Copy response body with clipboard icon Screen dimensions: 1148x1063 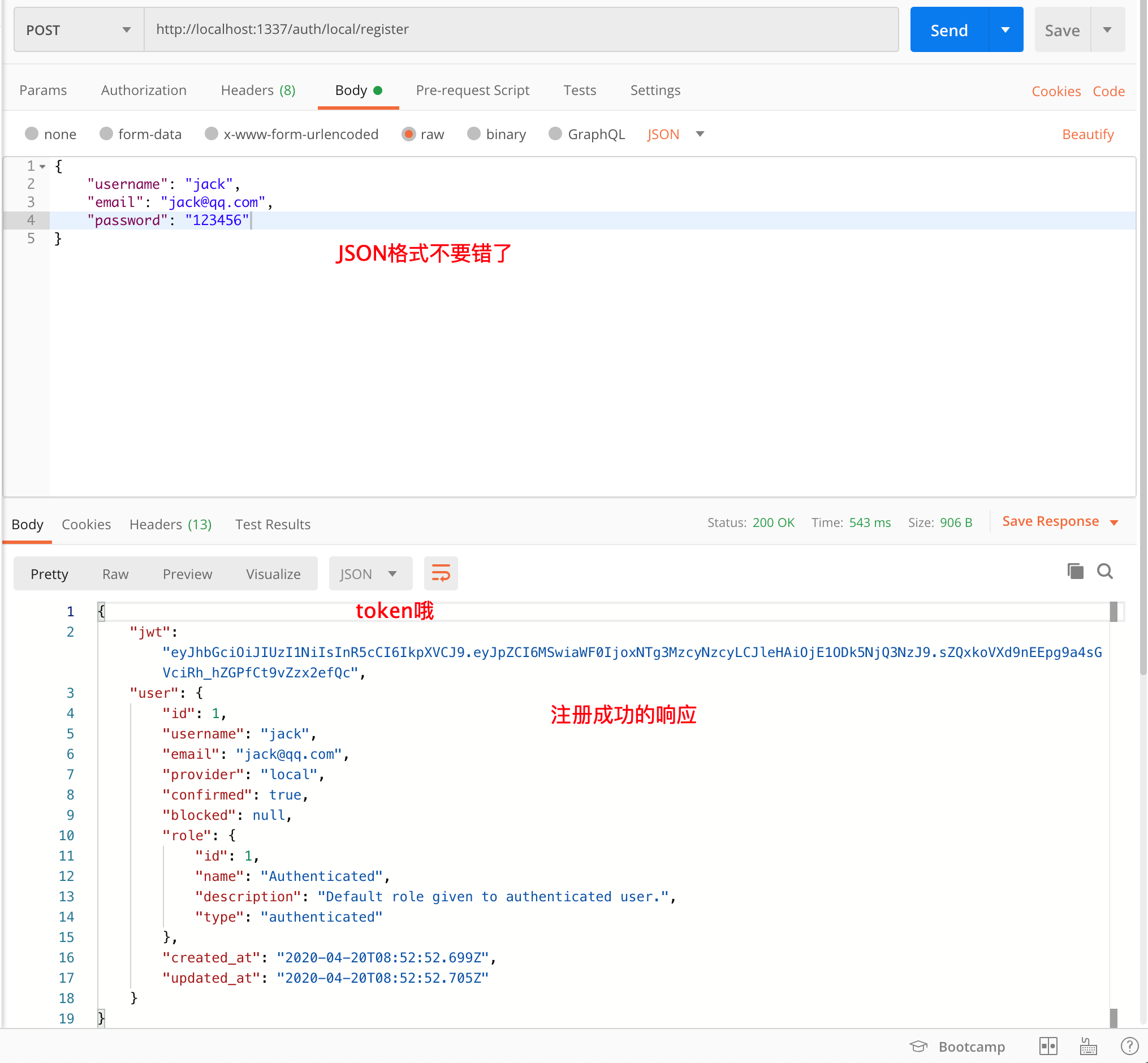(1075, 571)
